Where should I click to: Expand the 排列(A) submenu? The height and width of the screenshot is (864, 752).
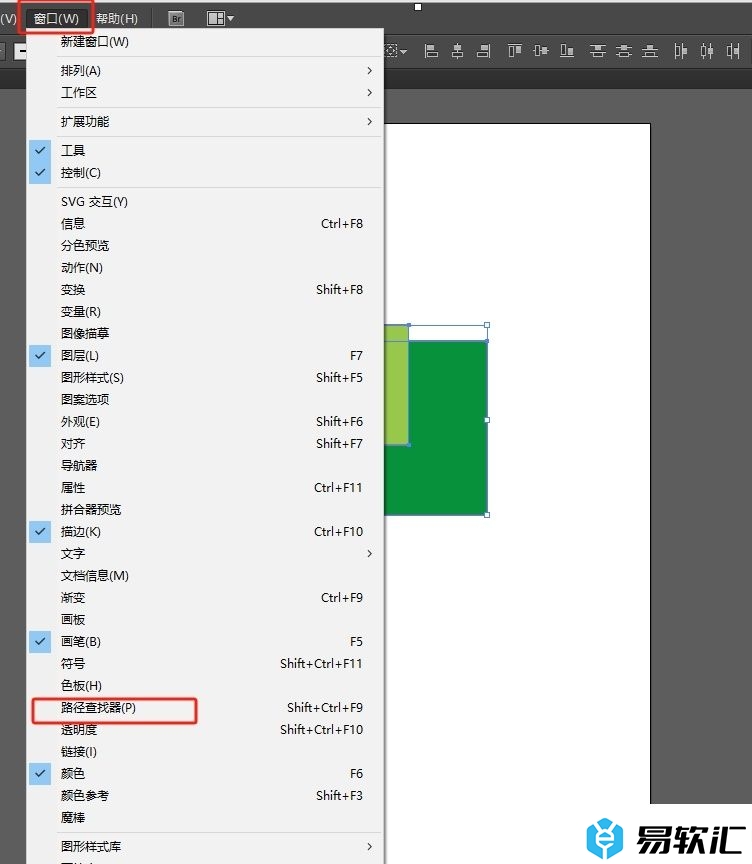coord(205,71)
